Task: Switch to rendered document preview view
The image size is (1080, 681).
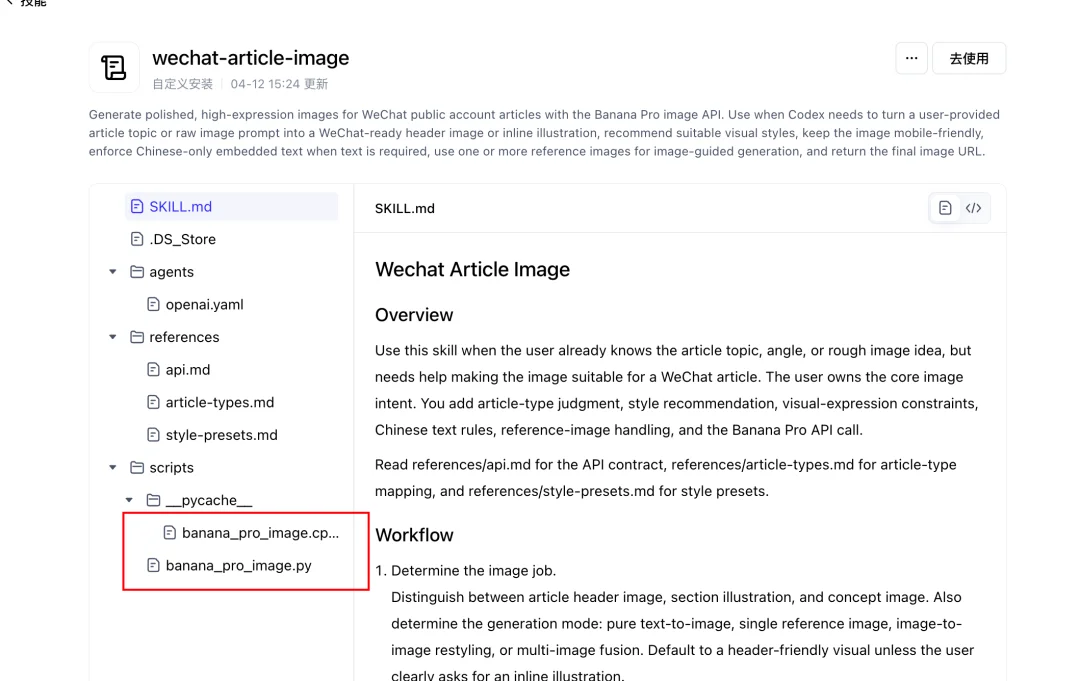Action: point(945,208)
